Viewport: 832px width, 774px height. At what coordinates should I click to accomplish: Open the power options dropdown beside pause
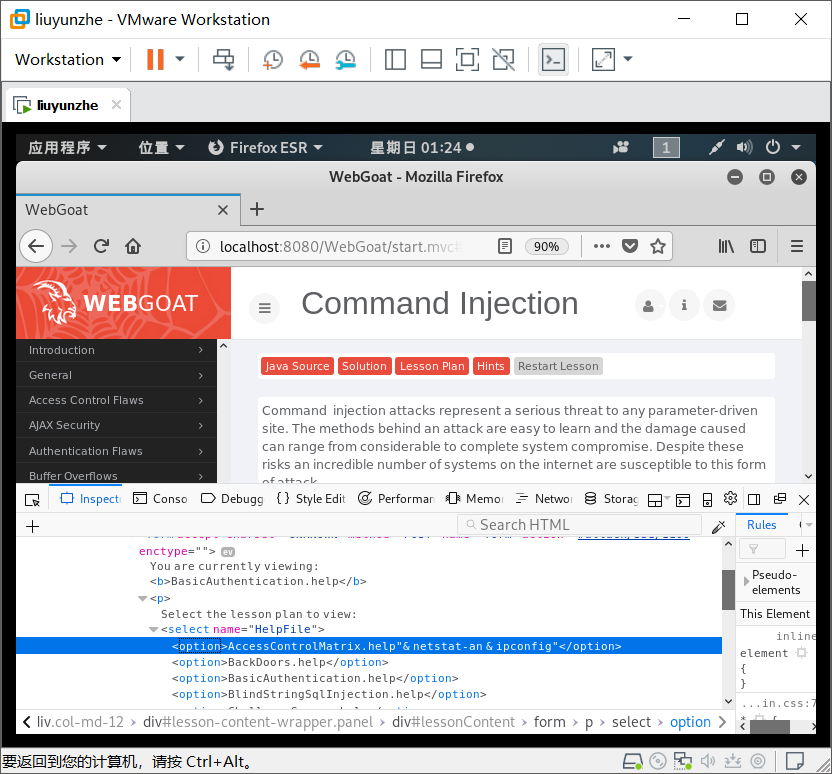[180, 59]
